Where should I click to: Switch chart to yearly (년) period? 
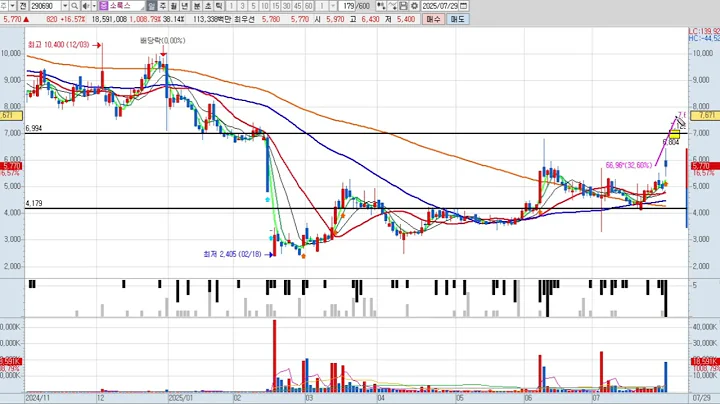click(x=185, y=6)
